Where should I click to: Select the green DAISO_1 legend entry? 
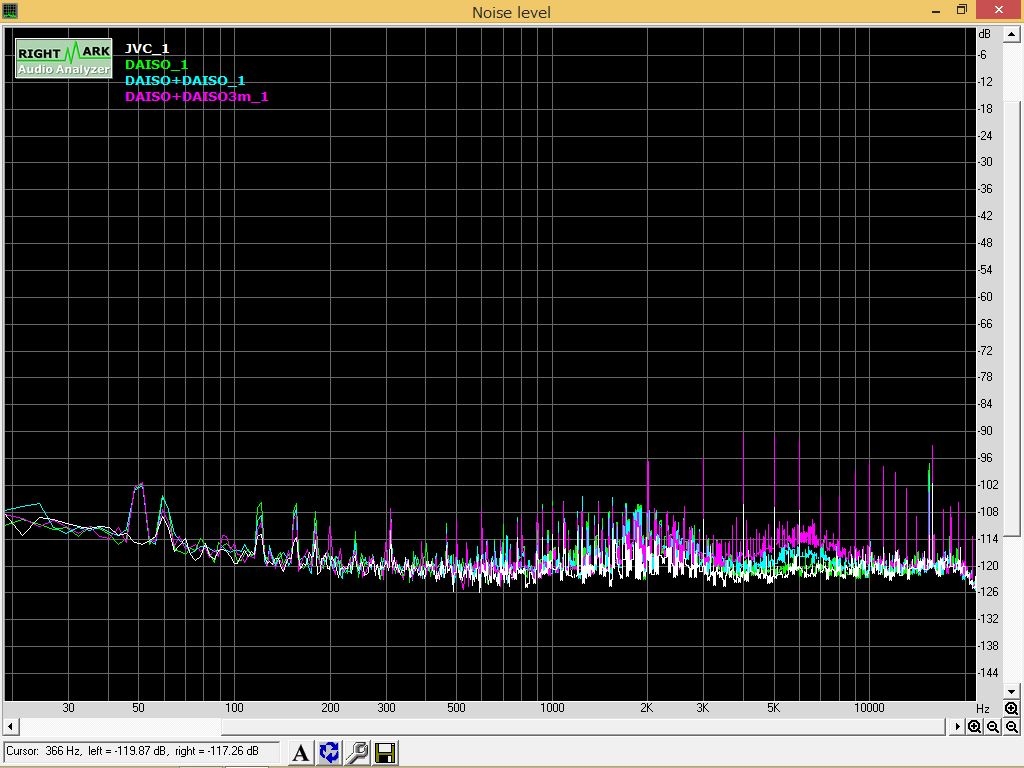[x=156, y=64]
